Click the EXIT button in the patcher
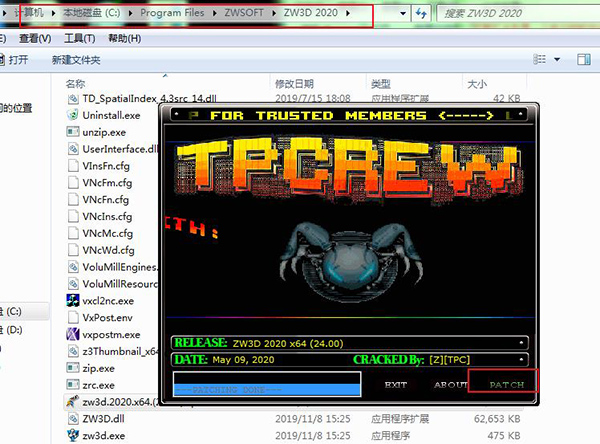 click(395, 384)
